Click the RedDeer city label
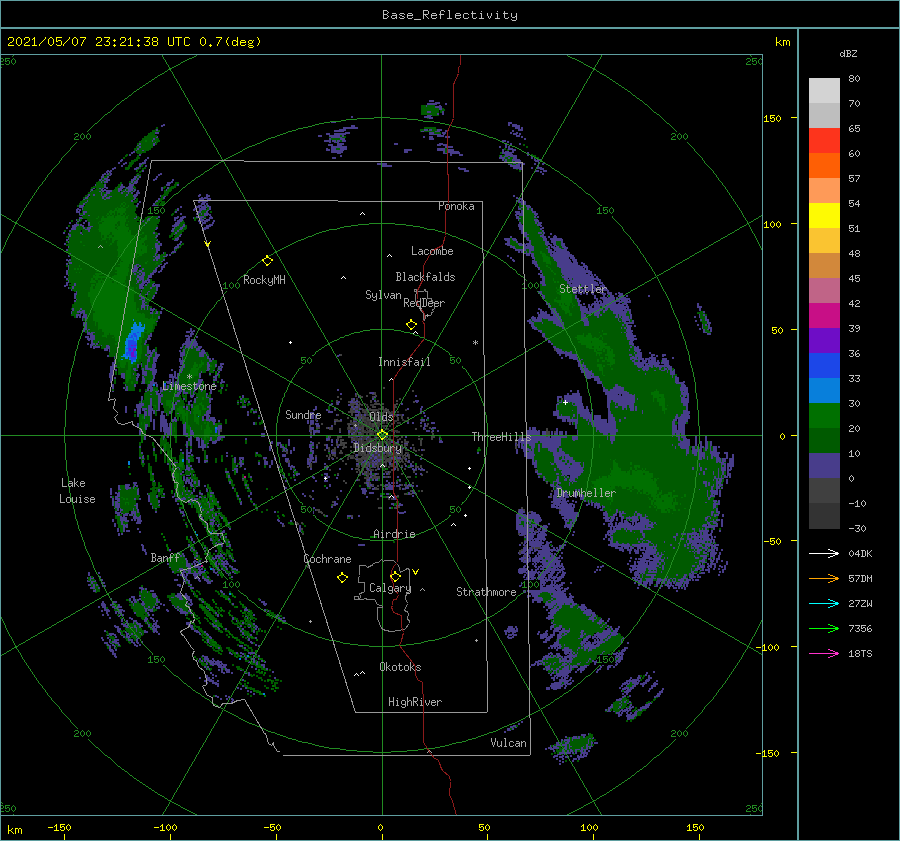 coord(424,303)
